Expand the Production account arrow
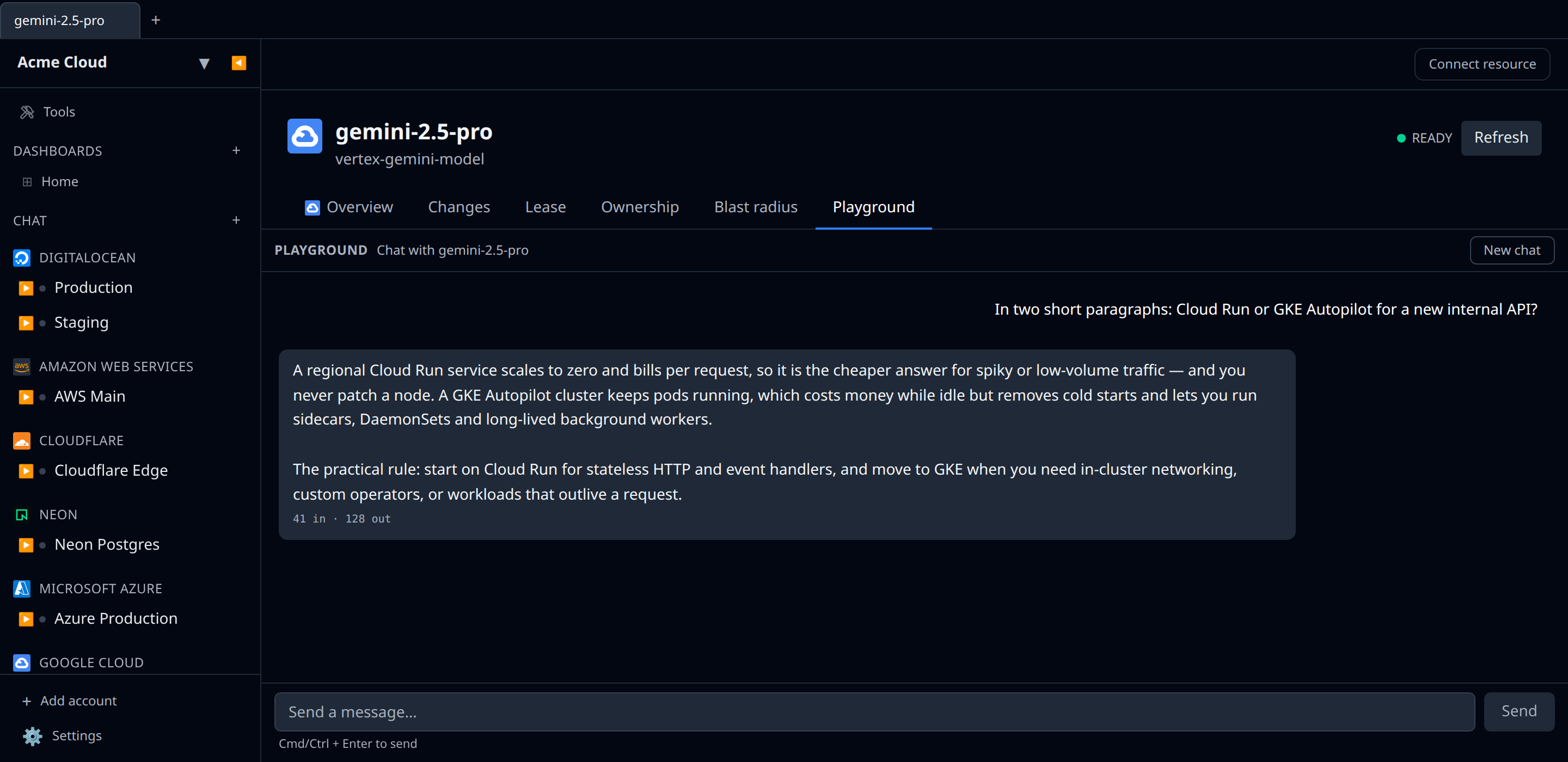The image size is (1568, 762). [26, 288]
